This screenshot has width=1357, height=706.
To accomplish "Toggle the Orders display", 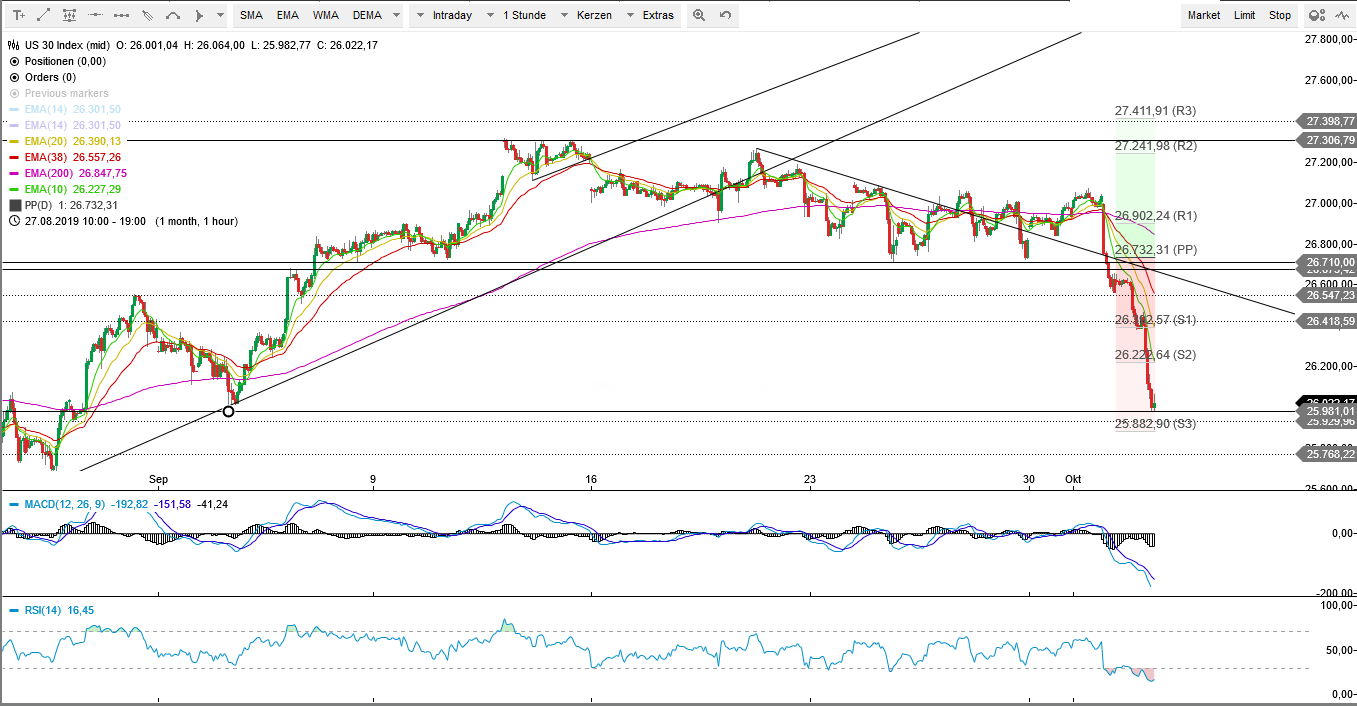I will (x=13, y=77).
